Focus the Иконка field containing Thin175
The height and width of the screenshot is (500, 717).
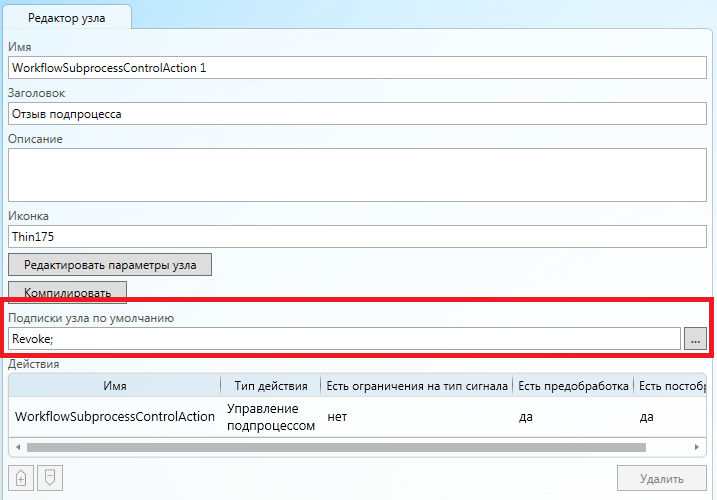pos(357,237)
